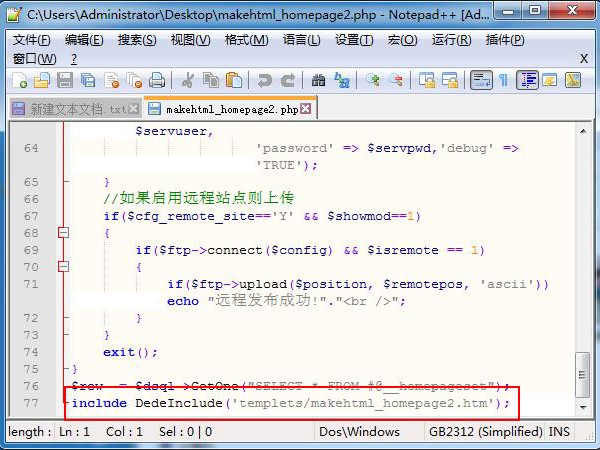Toggle word wrap toolbar button

pos(481,80)
